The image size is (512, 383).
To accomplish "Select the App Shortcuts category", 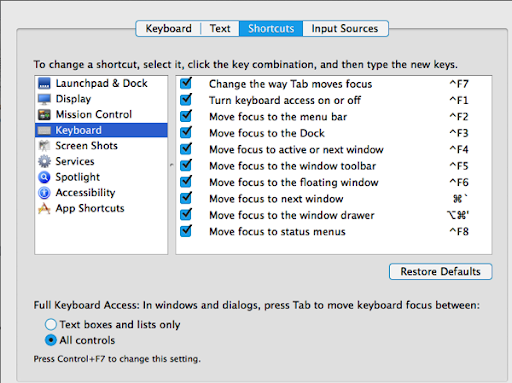I will [101, 208].
